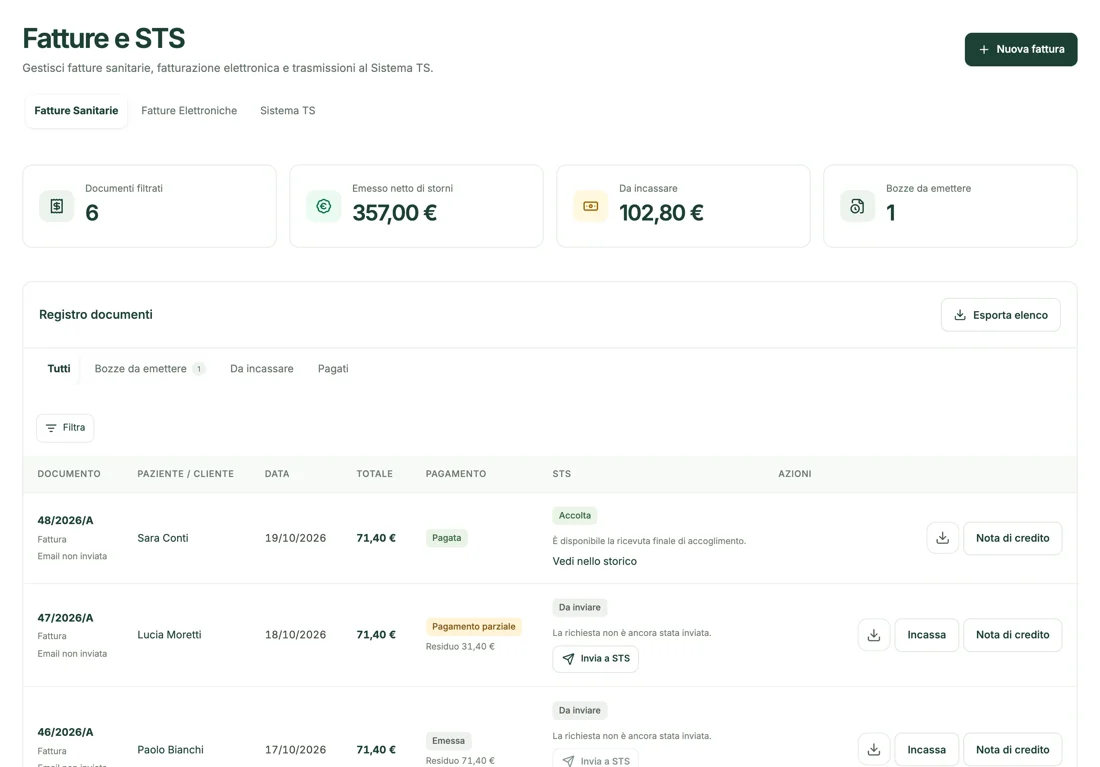1100x767 pixels.
Task: Download invoice 47/2026/A via download icon
Action: [x=873, y=635]
